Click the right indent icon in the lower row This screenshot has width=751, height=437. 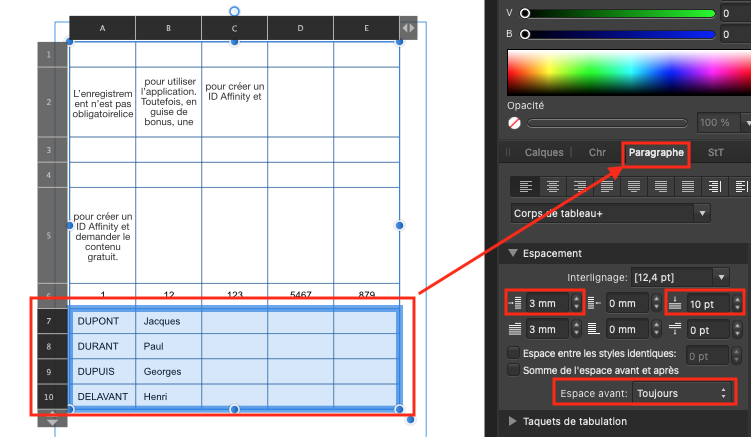pos(515,329)
